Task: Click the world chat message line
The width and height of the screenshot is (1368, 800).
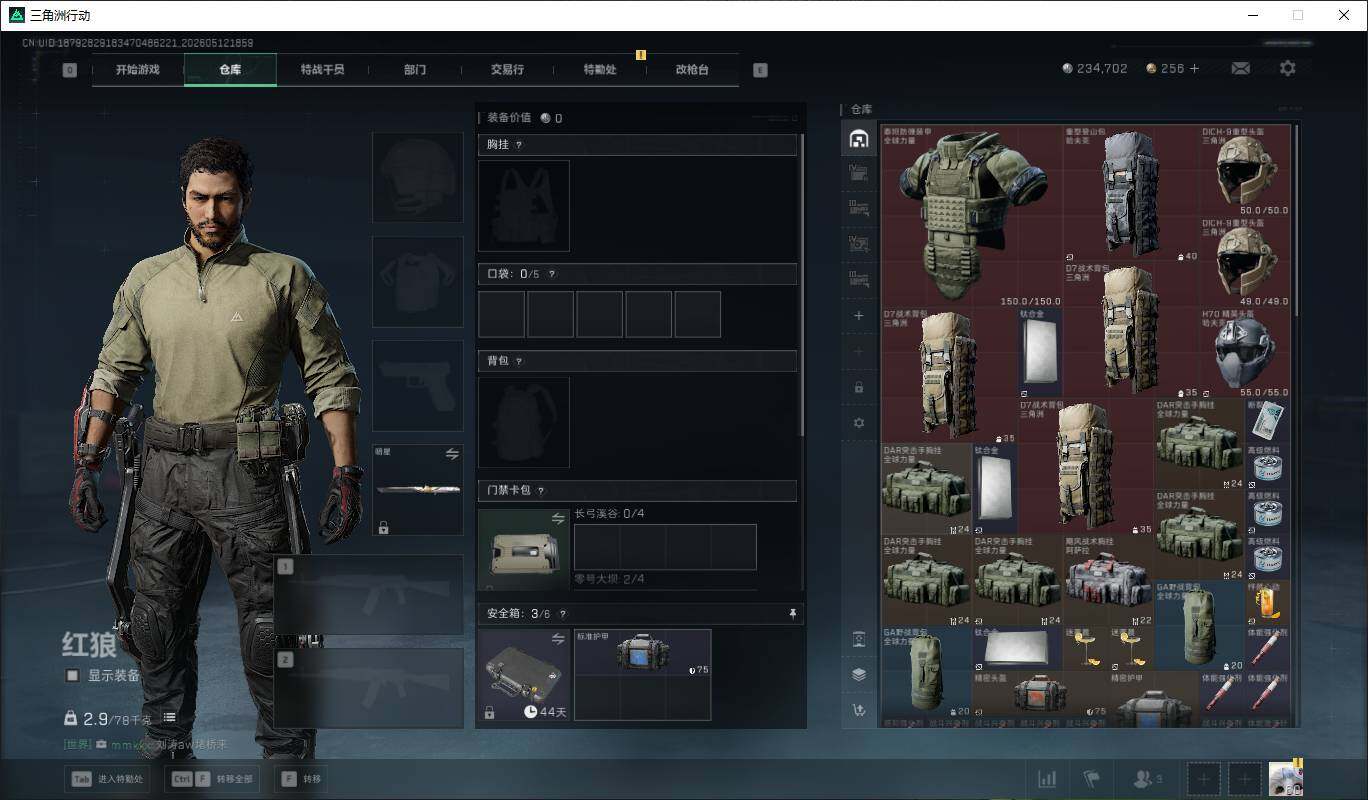Action: [146, 745]
